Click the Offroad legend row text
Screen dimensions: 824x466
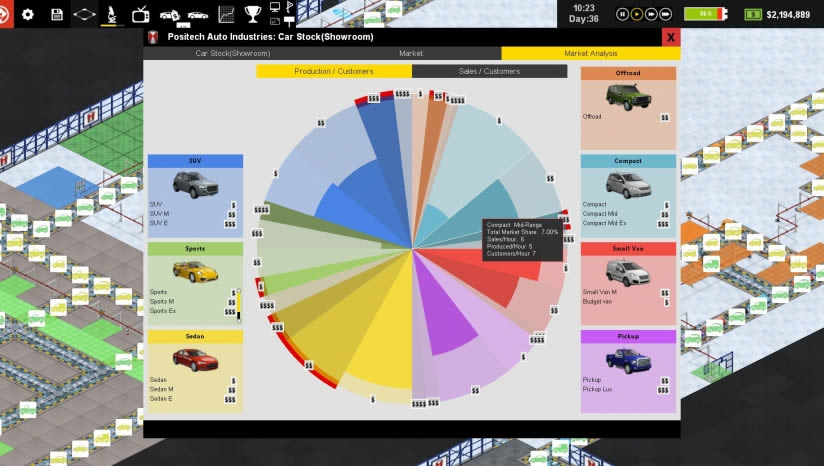pyautogui.click(x=592, y=117)
